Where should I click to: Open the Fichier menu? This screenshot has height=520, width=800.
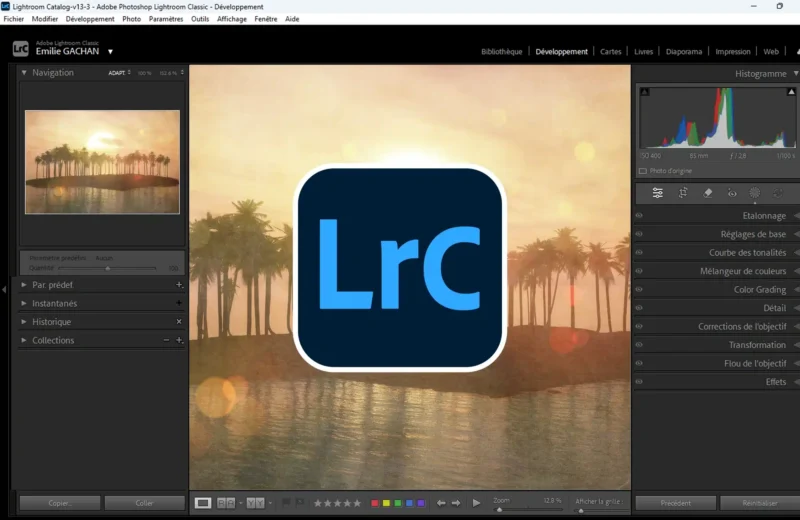(14, 19)
